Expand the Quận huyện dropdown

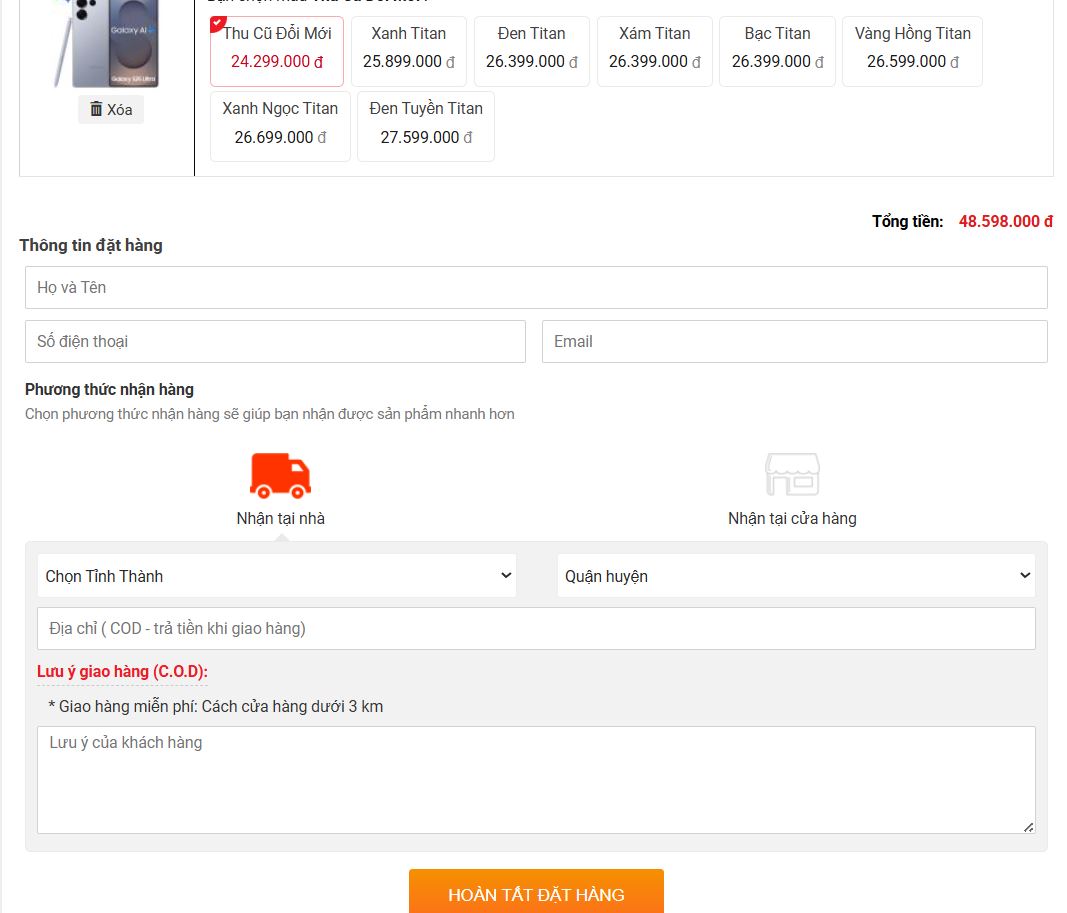(x=796, y=576)
